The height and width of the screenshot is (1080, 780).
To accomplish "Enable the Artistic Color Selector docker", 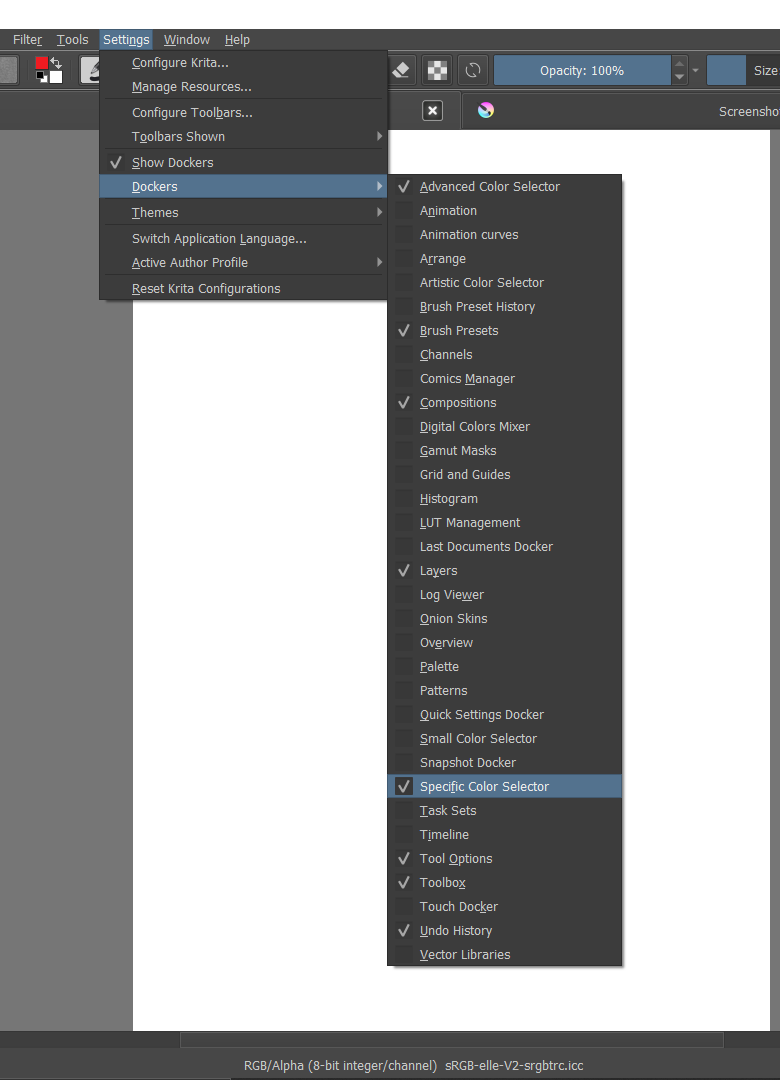I will (x=504, y=282).
